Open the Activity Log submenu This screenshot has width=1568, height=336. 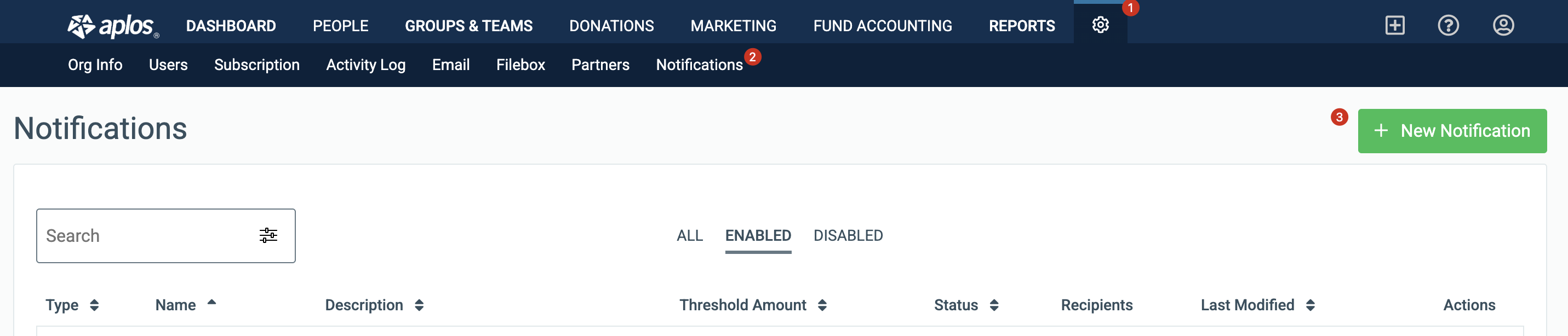[x=366, y=65]
